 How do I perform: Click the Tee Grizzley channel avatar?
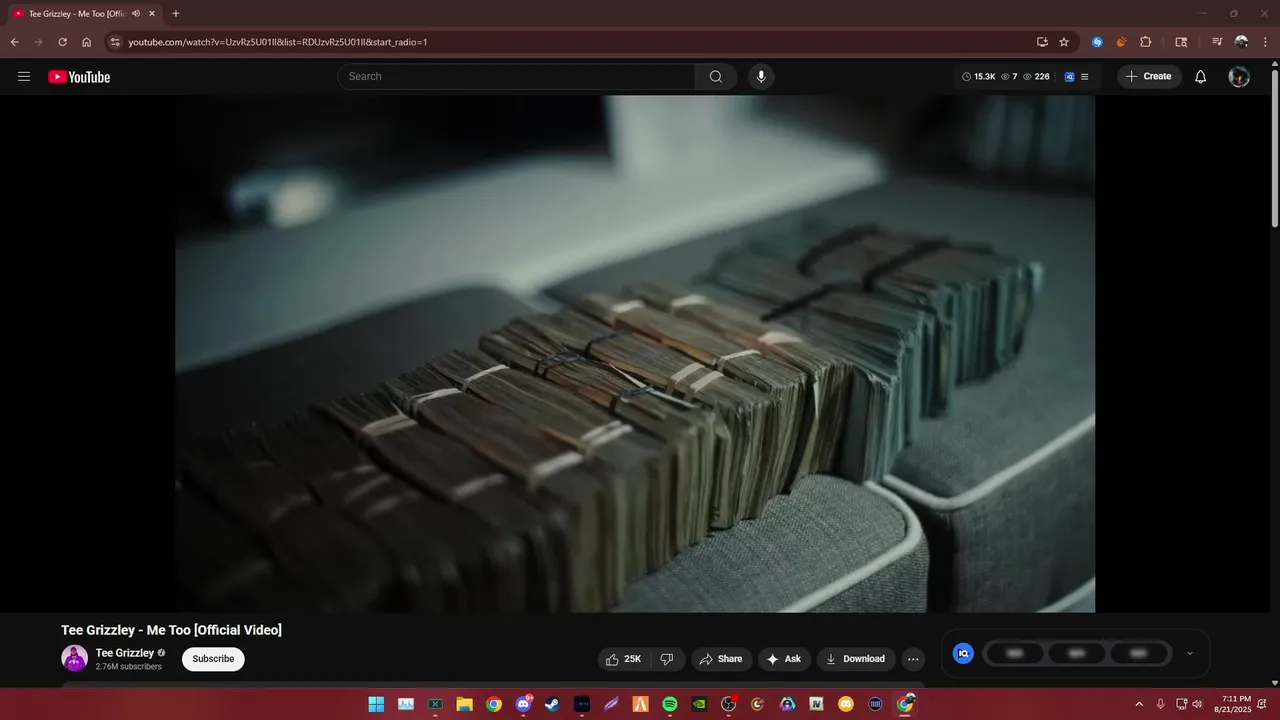click(74, 658)
